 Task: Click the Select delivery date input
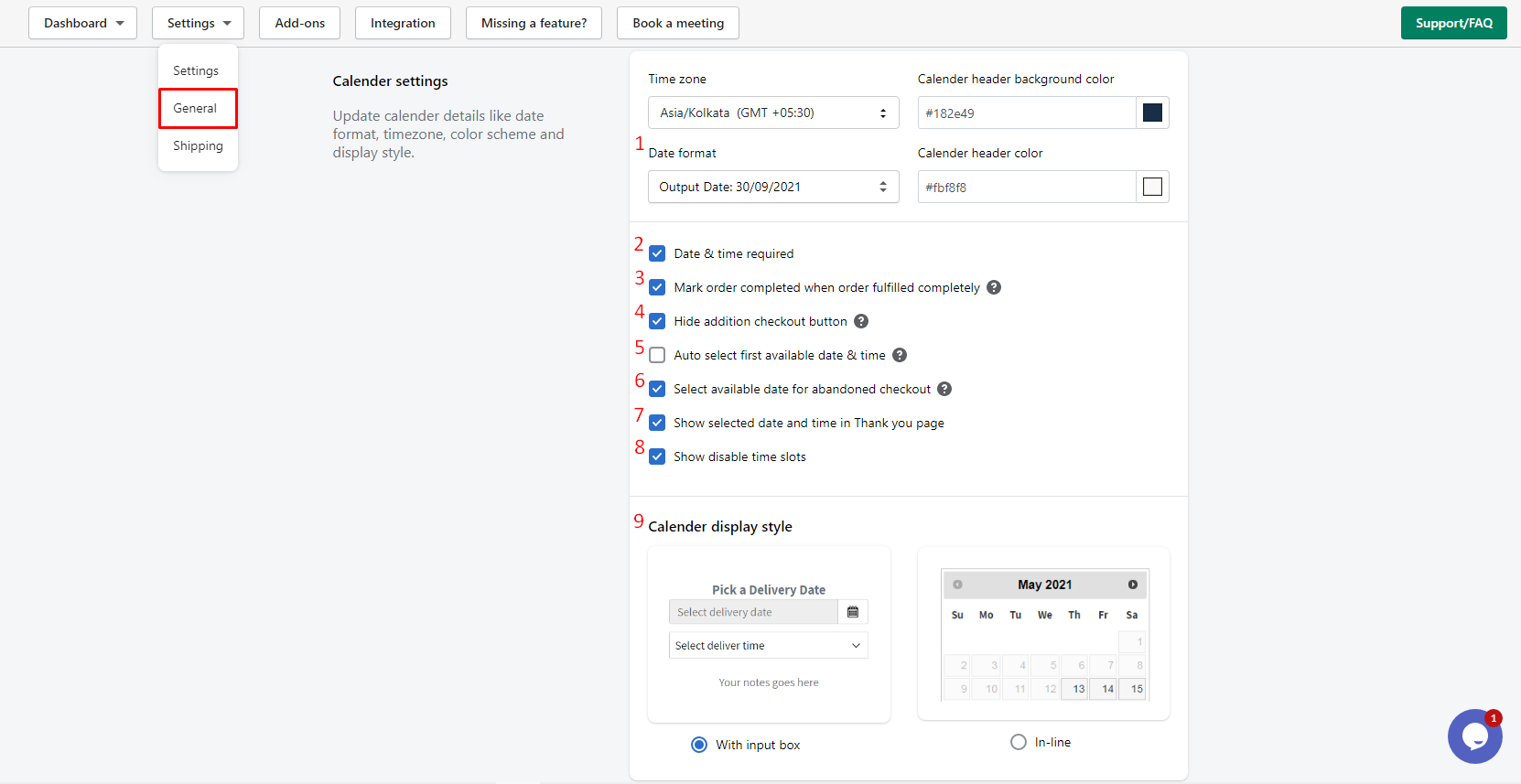click(x=753, y=612)
